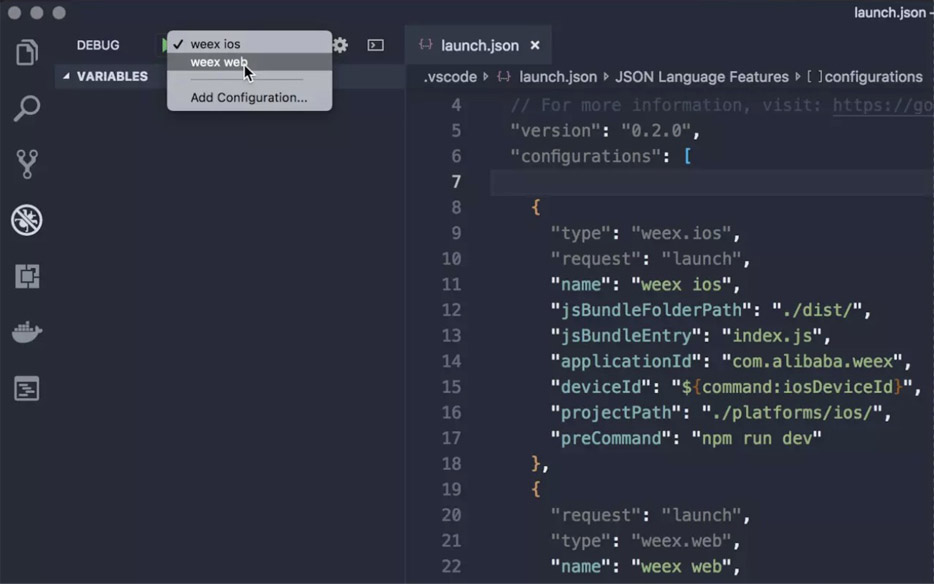Open the Debug view icon

click(27, 220)
